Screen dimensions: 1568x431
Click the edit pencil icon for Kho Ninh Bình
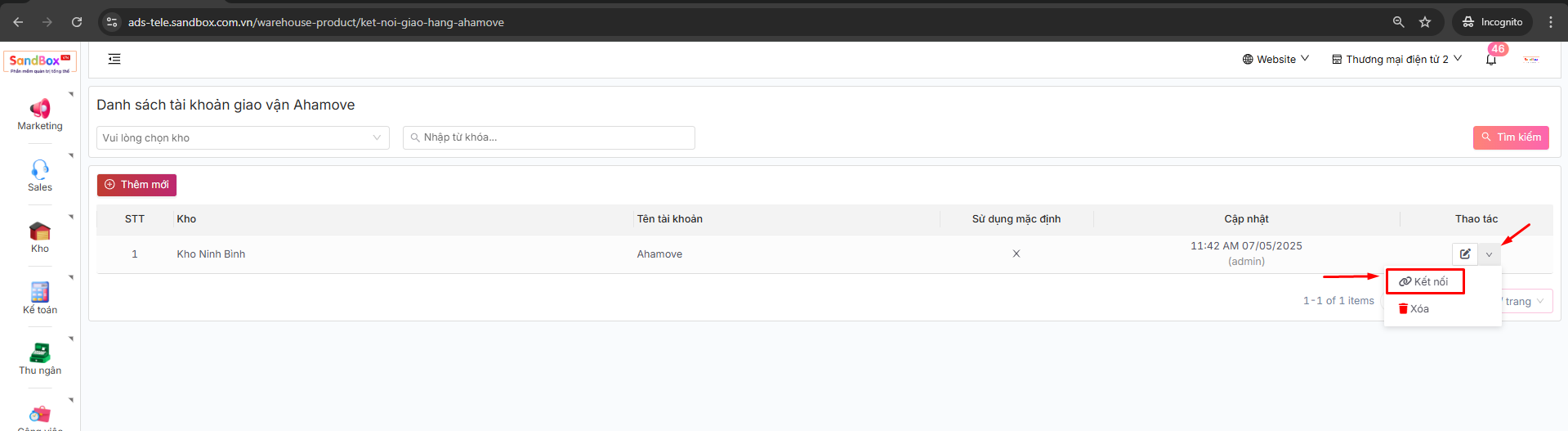(x=1465, y=254)
